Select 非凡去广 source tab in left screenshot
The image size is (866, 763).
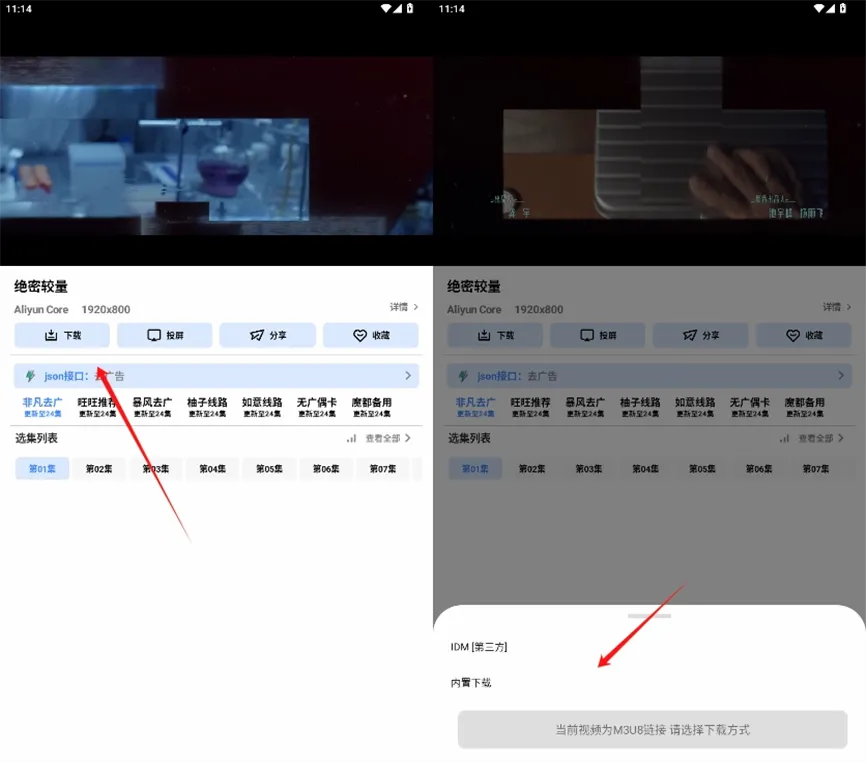(x=43, y=407)
